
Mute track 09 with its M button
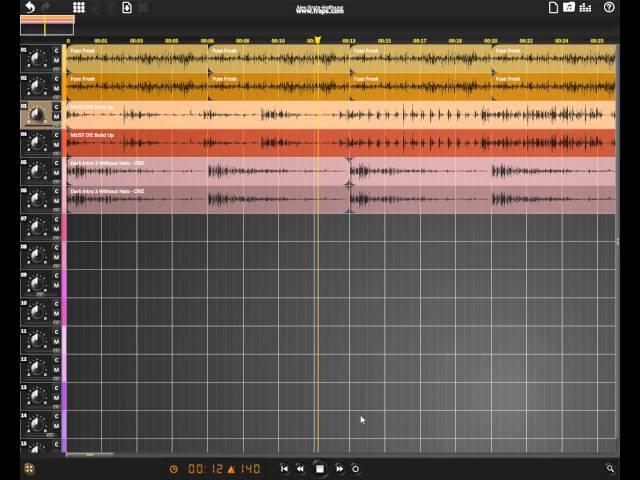click(x=56, y=286)
